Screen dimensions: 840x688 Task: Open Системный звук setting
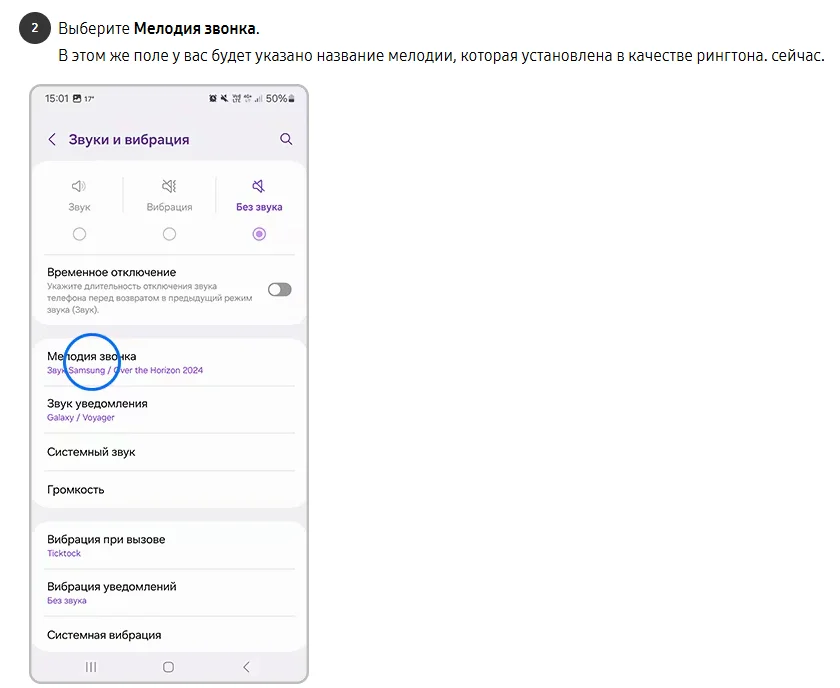[169, 452]
